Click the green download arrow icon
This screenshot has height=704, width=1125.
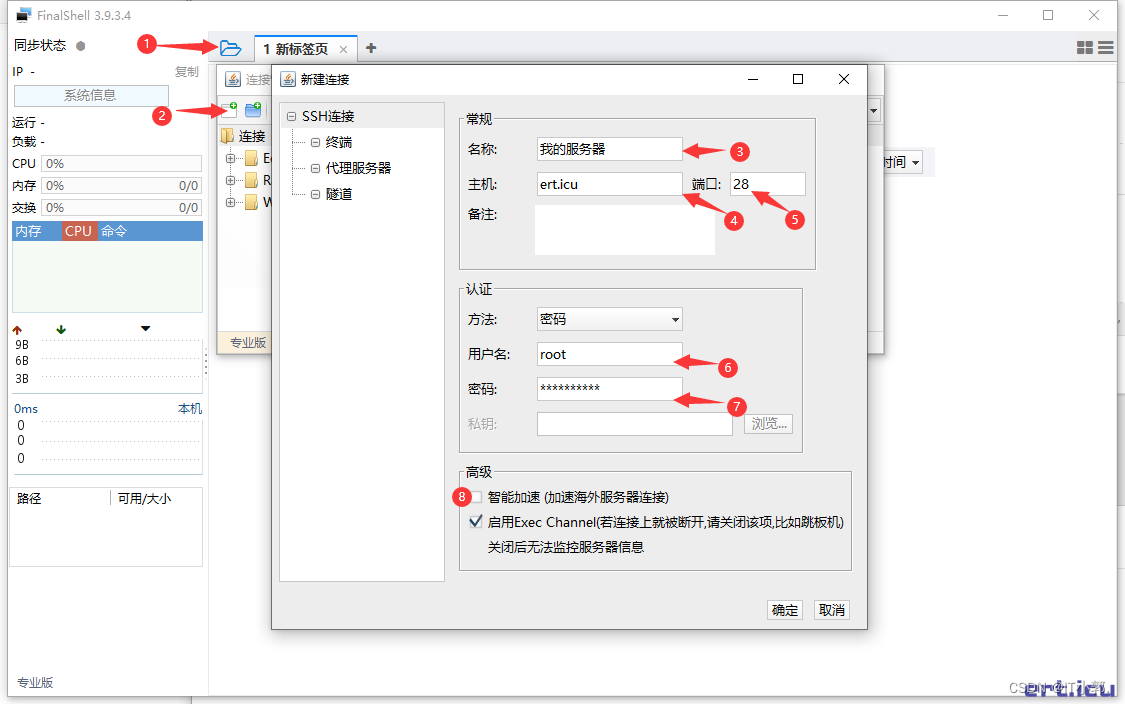[61, 329]
